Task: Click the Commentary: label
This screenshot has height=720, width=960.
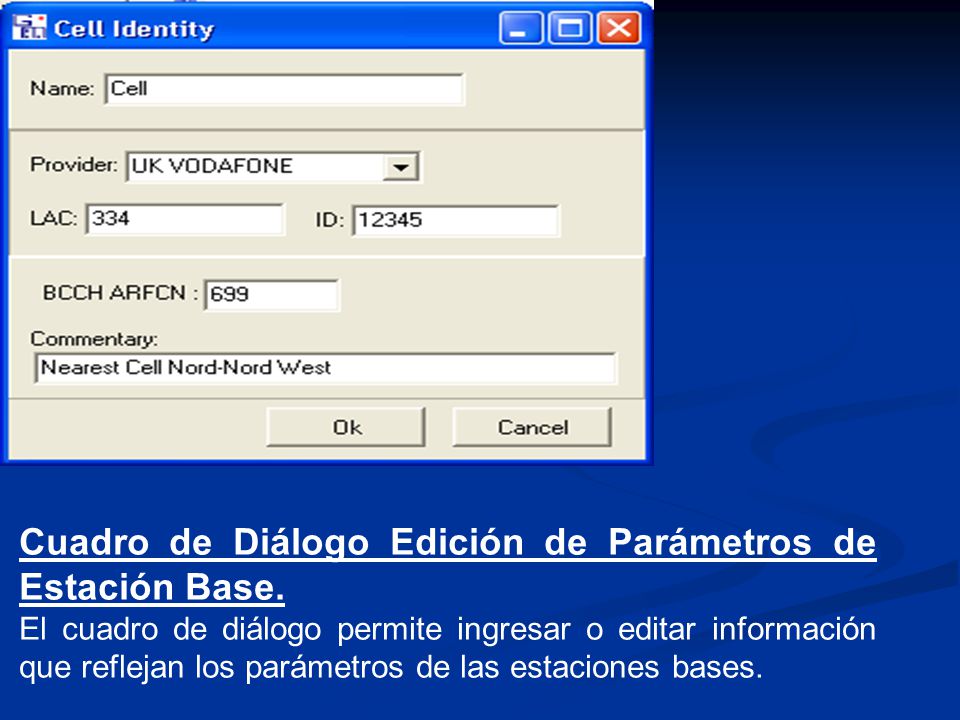Action: [94, 339]
